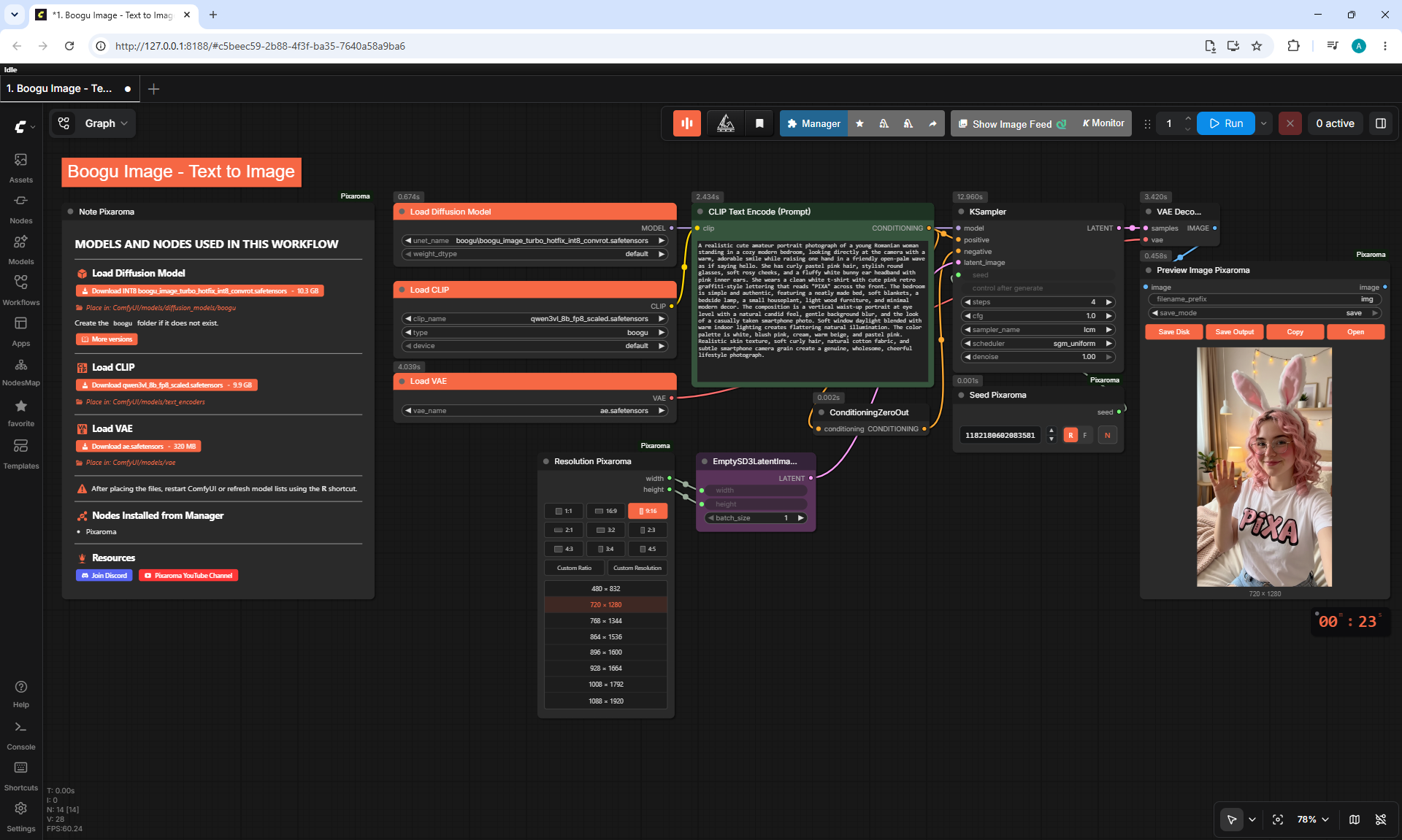1402x840 pixels.
Task: Open the keyboard Shortcuts panel
Action: click(x=20, y=777)
